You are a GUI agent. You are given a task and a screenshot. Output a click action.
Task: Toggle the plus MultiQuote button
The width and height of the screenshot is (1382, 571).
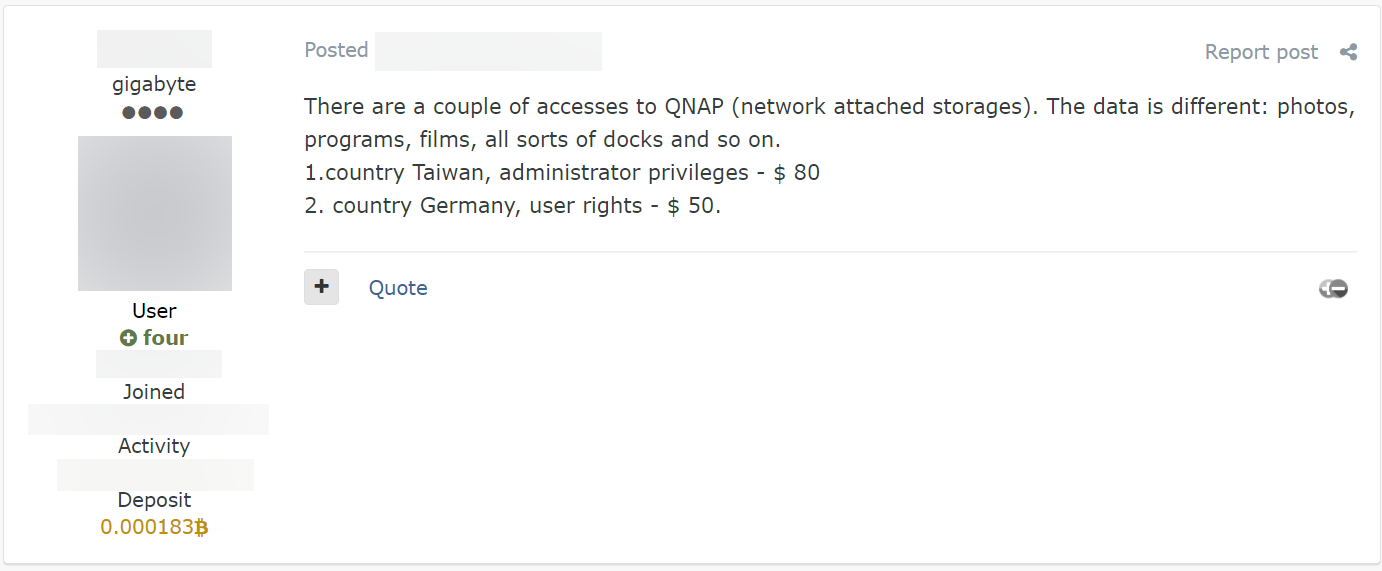(x=321, y=287)
